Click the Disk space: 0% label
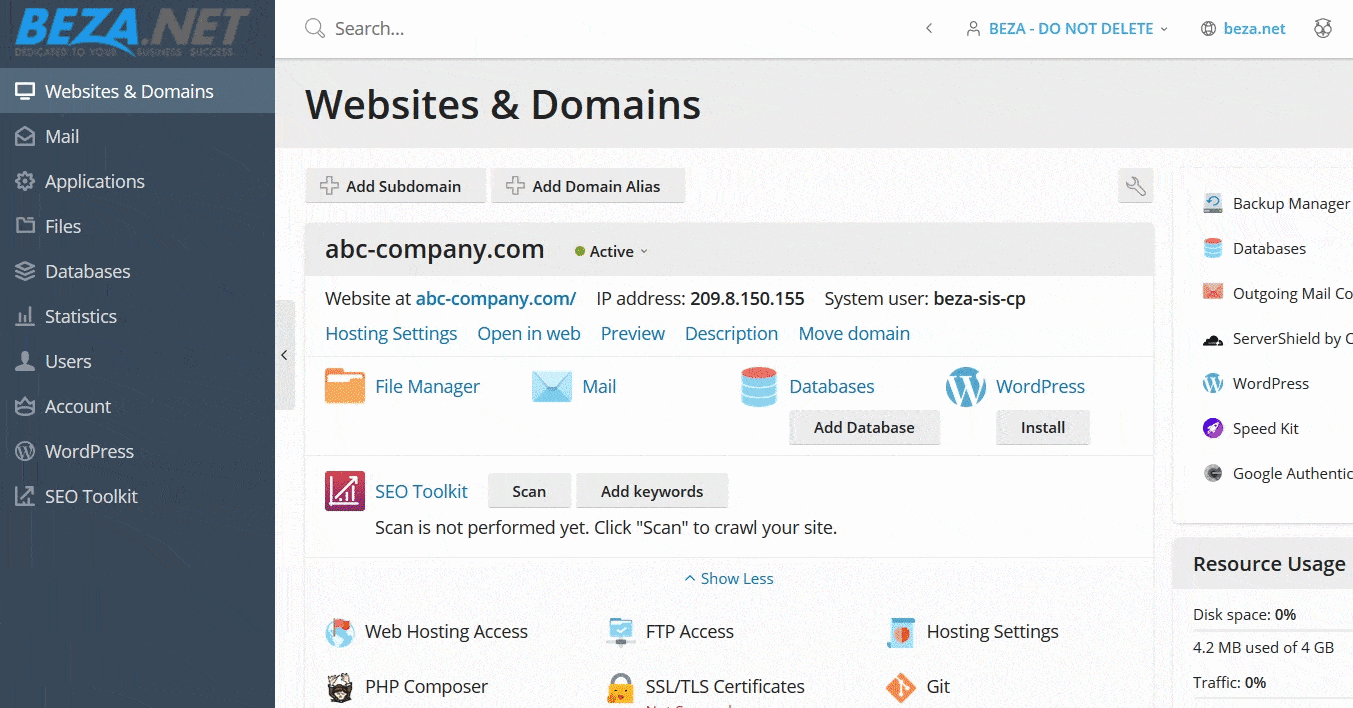 [1244, 615]
